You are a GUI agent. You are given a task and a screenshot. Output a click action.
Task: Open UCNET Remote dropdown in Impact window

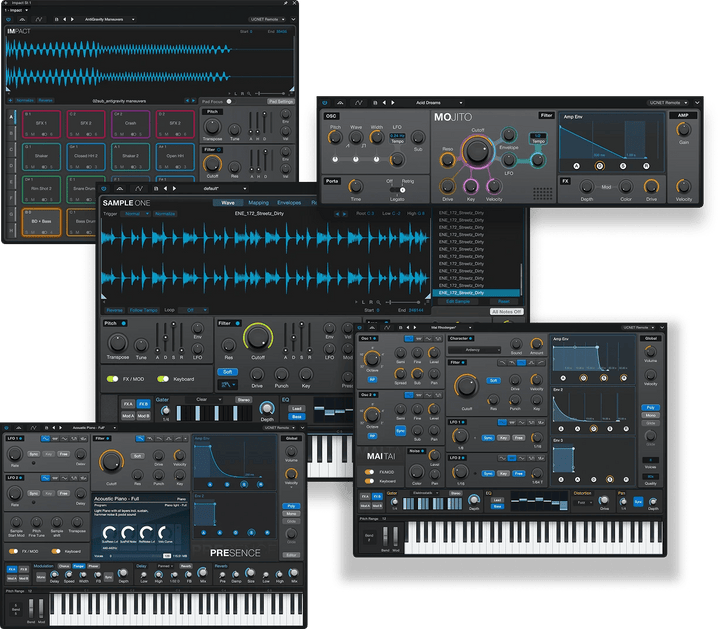click(267, 19)
